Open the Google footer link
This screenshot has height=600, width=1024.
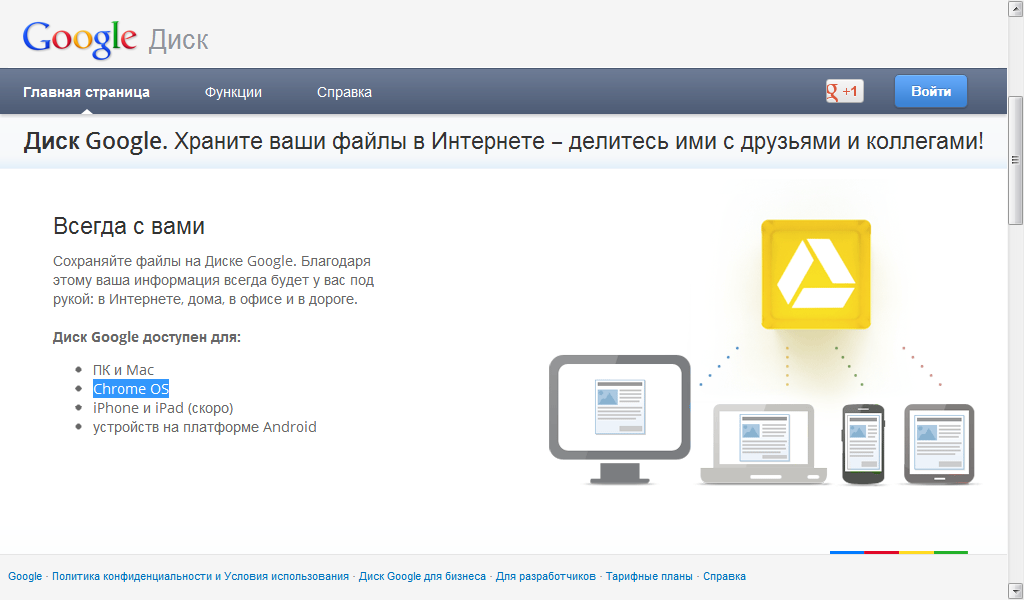[x=25, y=576]
